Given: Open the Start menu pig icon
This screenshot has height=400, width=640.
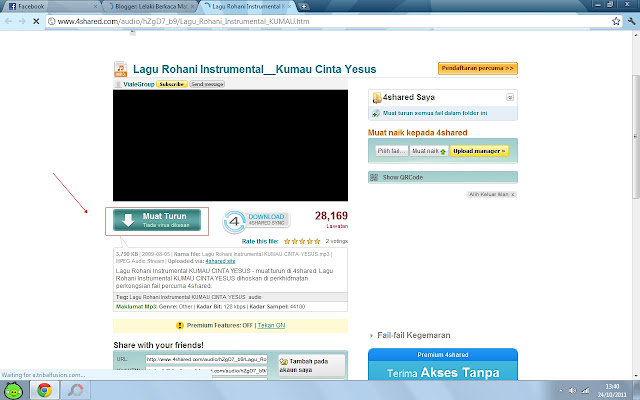Looking at the screenshot, I should click(13, 391).
